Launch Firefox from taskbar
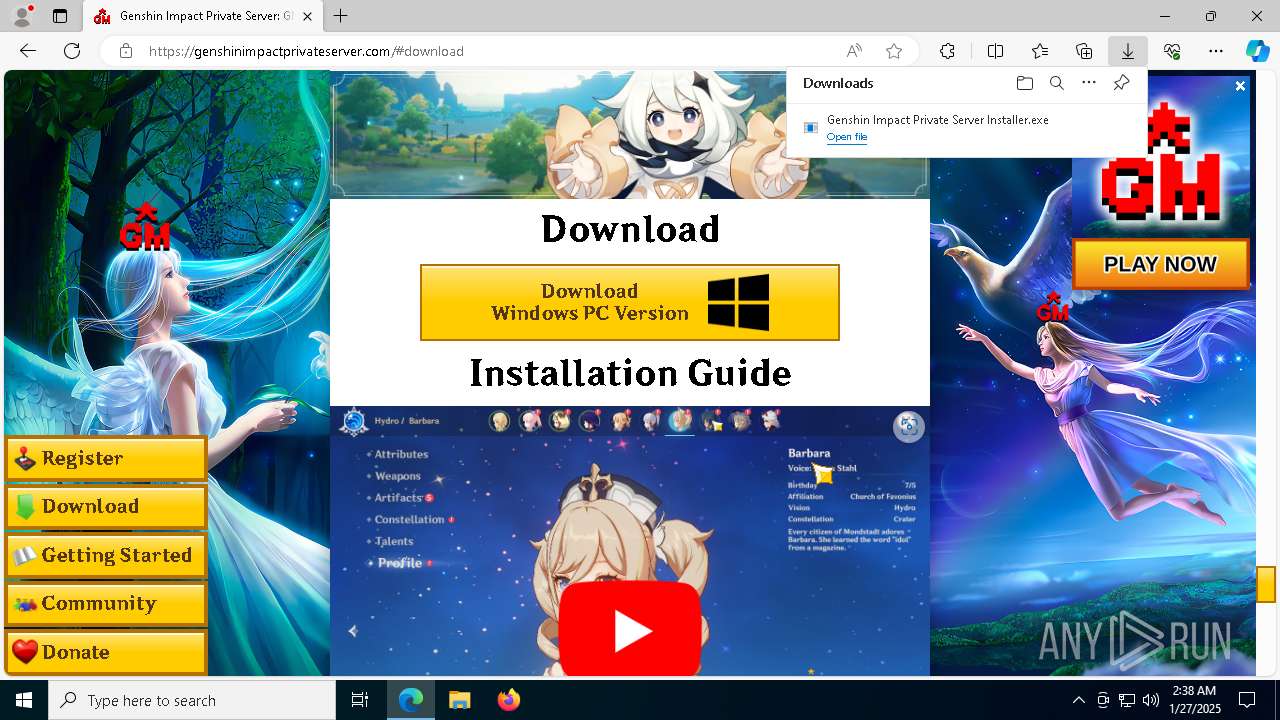This screenshot has height=720, width=1280. (508, 700)
